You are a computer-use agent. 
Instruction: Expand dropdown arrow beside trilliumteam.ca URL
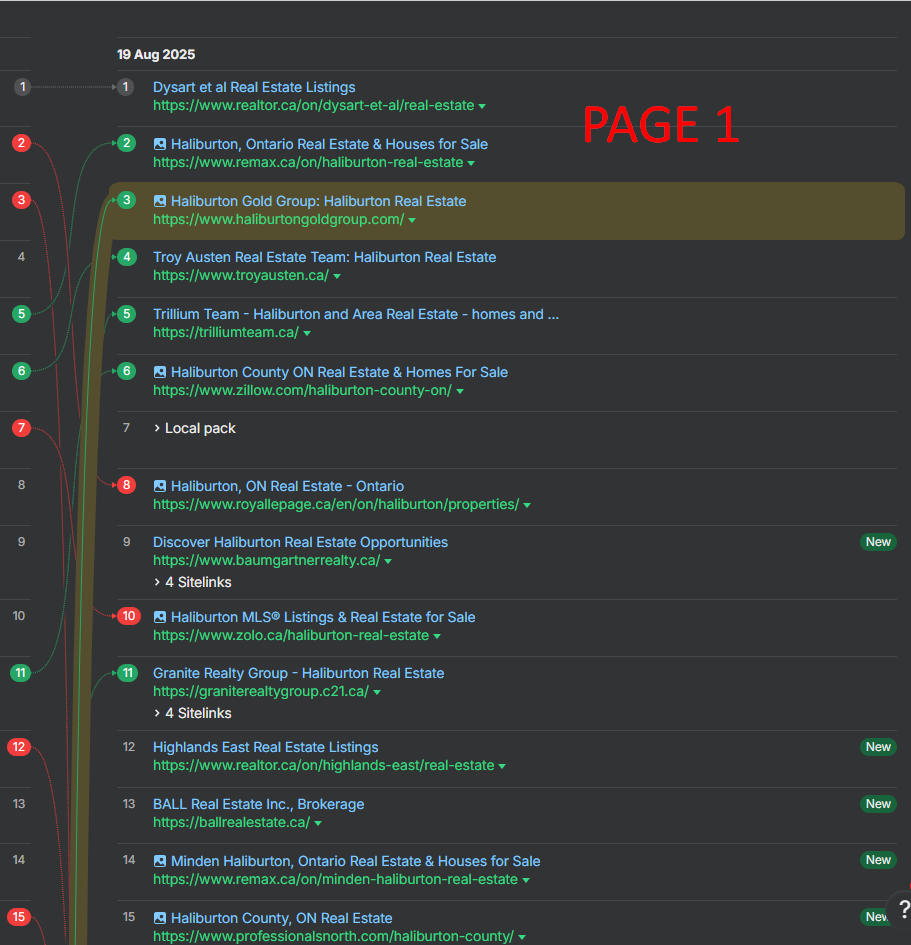[x=307, y=333]
